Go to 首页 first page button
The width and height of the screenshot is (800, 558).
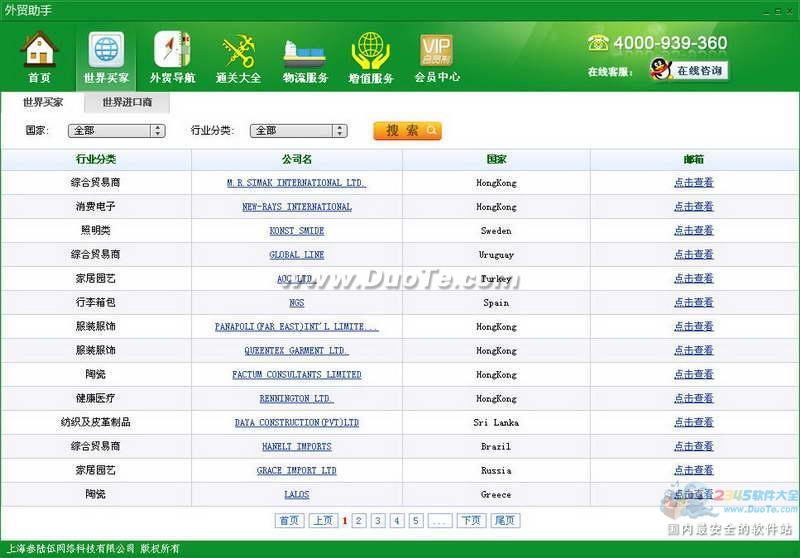(x=290, y=520)
